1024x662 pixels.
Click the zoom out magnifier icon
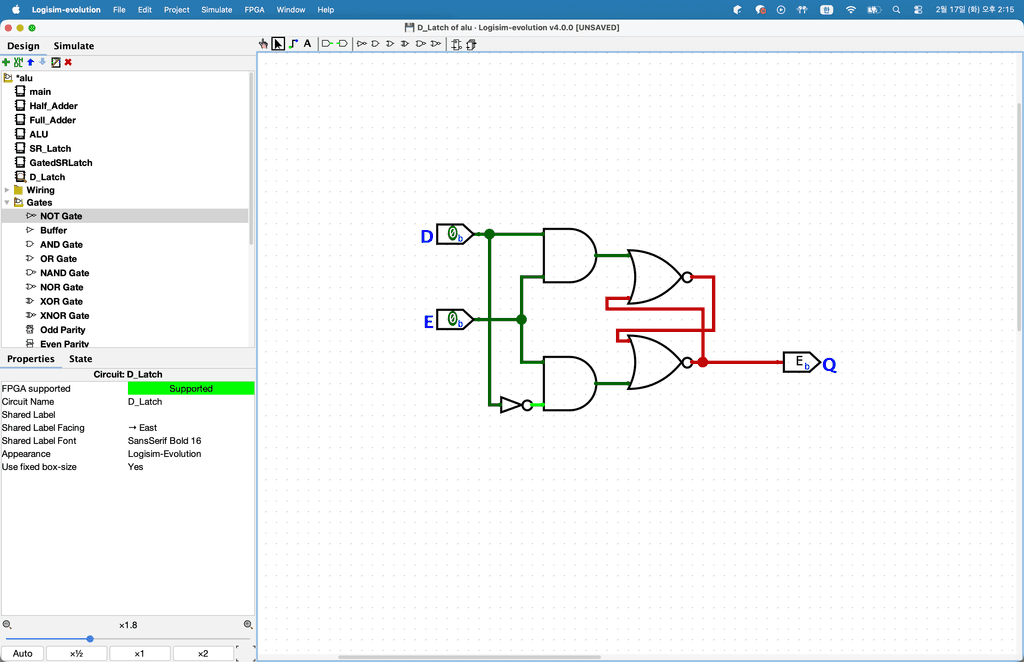click(x=7, y=625)
